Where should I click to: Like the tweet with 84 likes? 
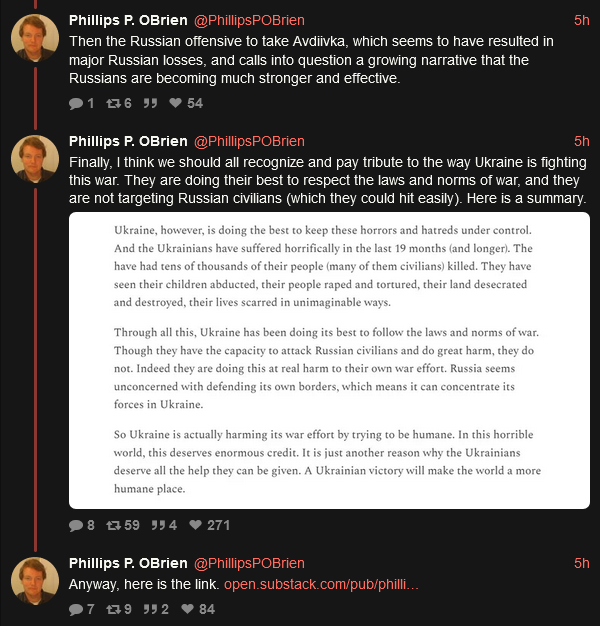pos(176,609)
